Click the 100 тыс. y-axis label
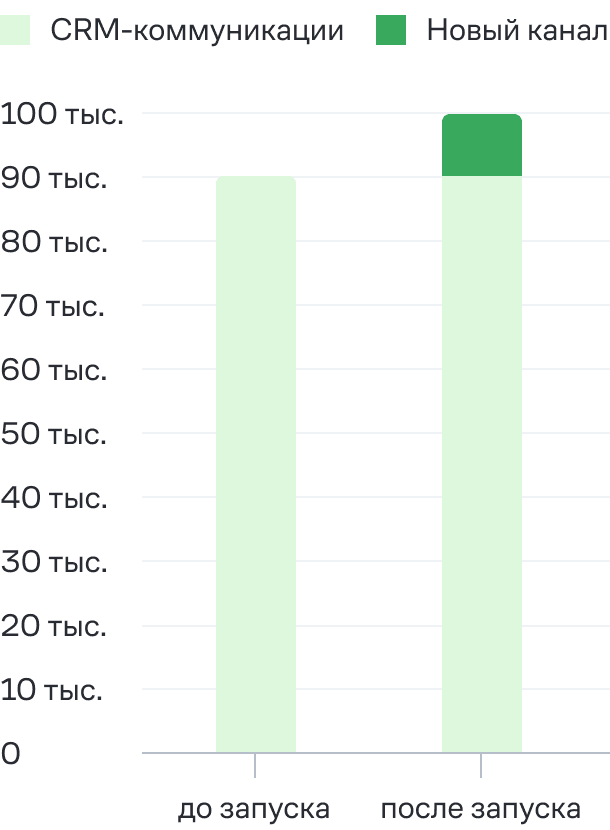This screenshot has height=830, width=610. coord(62,114)
